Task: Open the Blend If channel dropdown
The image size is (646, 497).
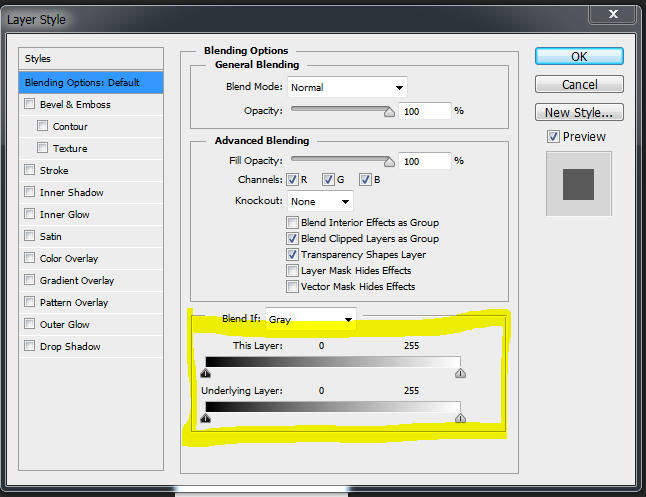Action: pyautogui.click(x=311, y=319)
